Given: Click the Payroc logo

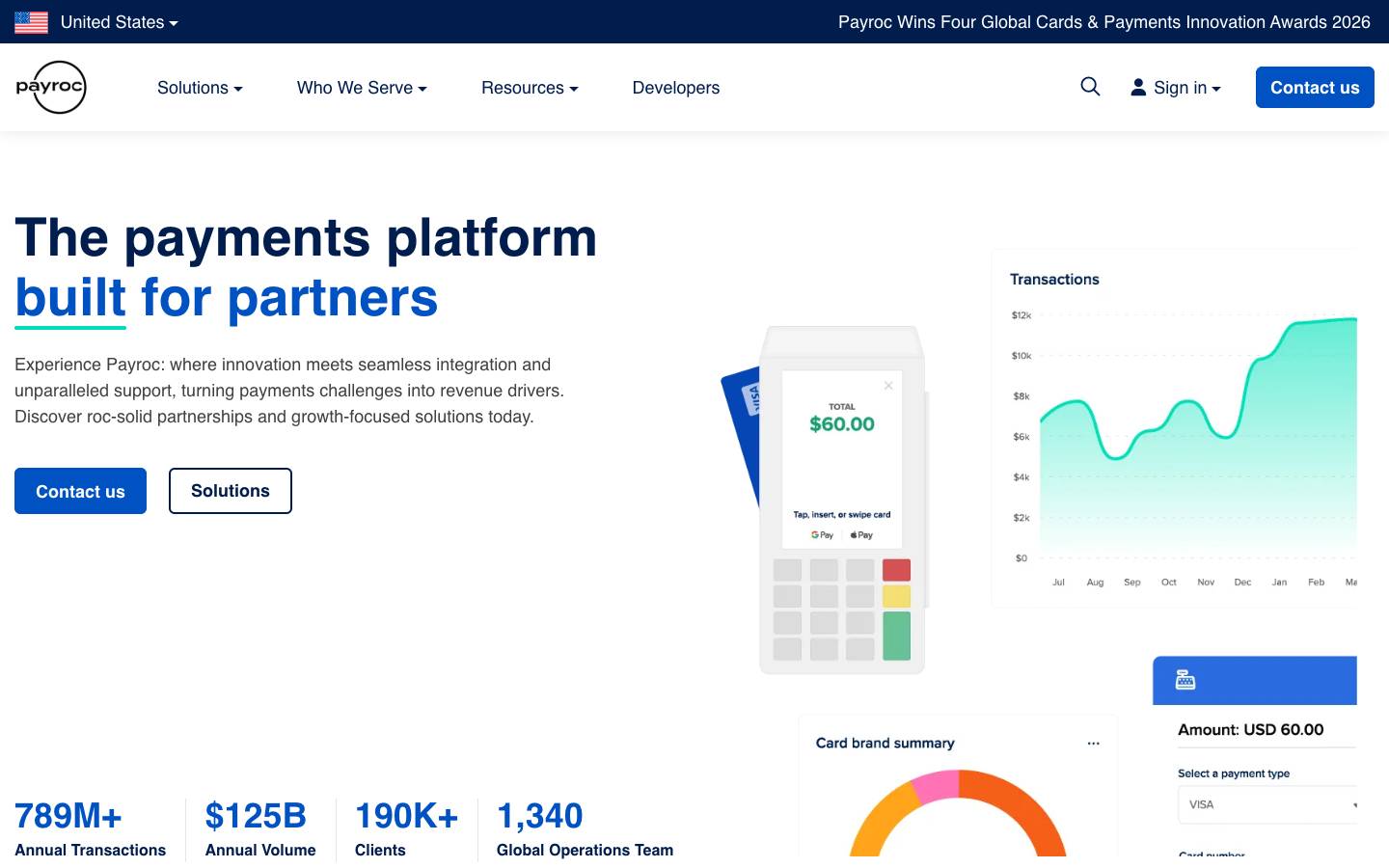Looking at the screenshot, I should pyautogui.click(x=51, y=87).
